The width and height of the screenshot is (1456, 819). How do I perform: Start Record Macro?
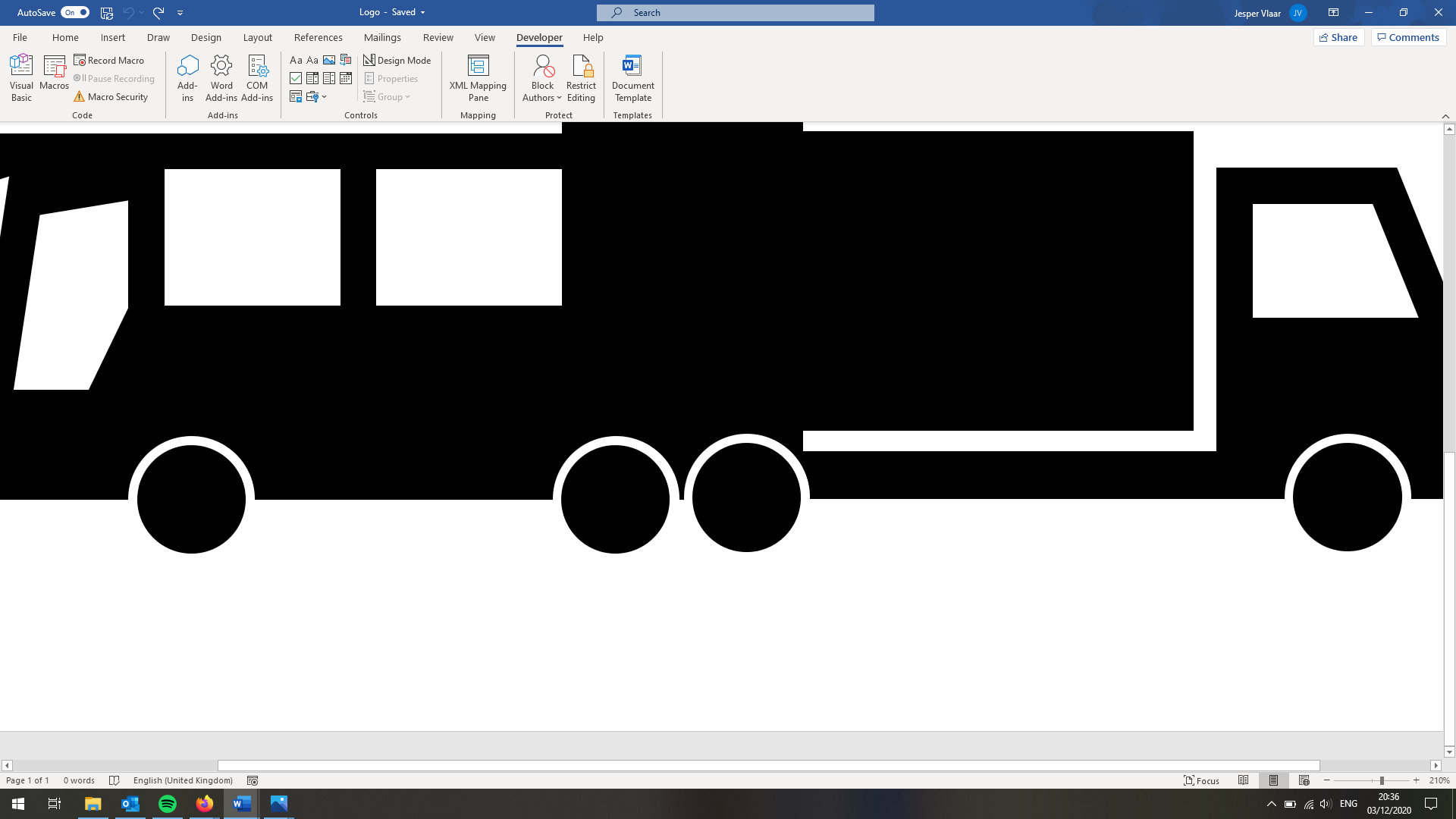[x=109, y=60]
